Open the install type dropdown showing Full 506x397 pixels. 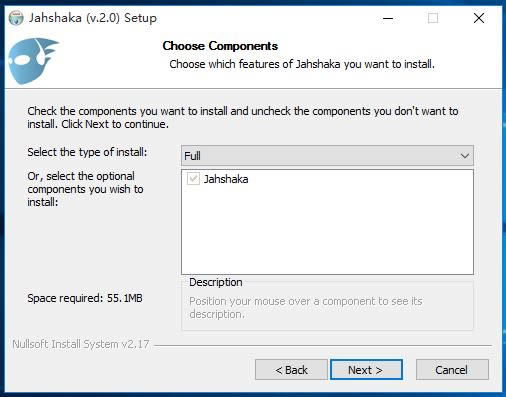point(327,155)
